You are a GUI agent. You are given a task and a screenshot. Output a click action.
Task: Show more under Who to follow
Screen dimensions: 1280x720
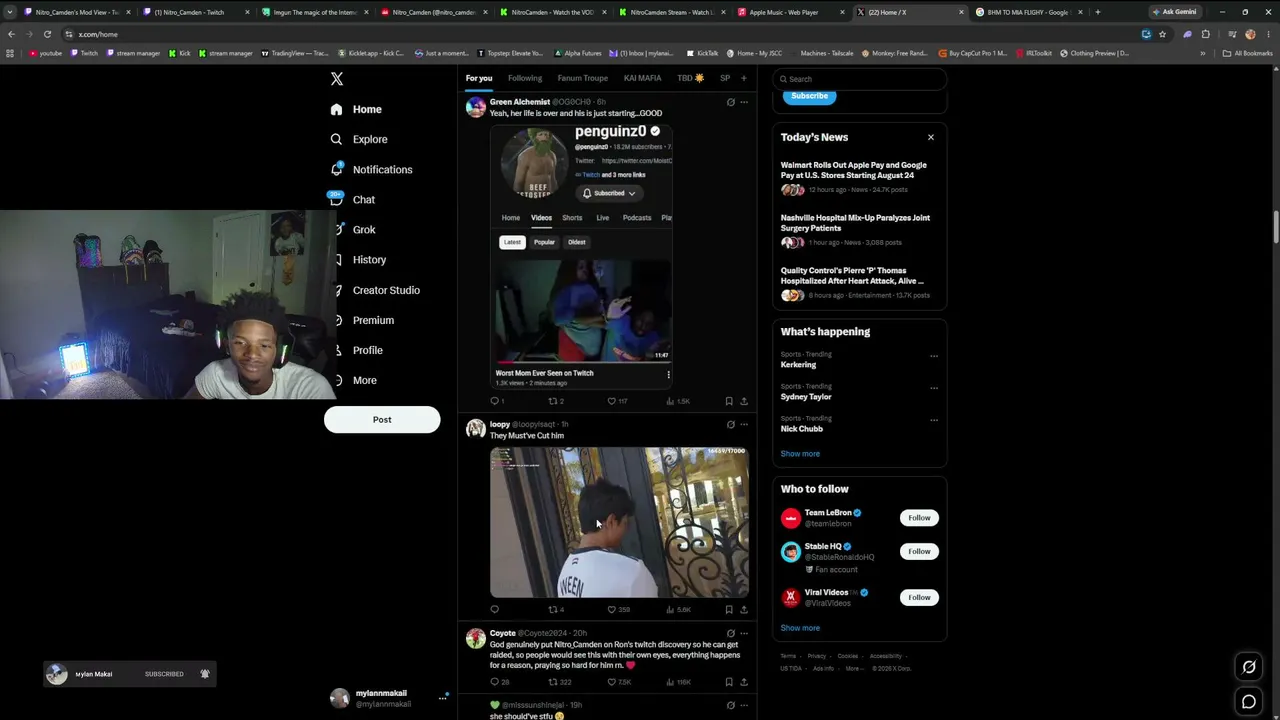tap(800, 628)
